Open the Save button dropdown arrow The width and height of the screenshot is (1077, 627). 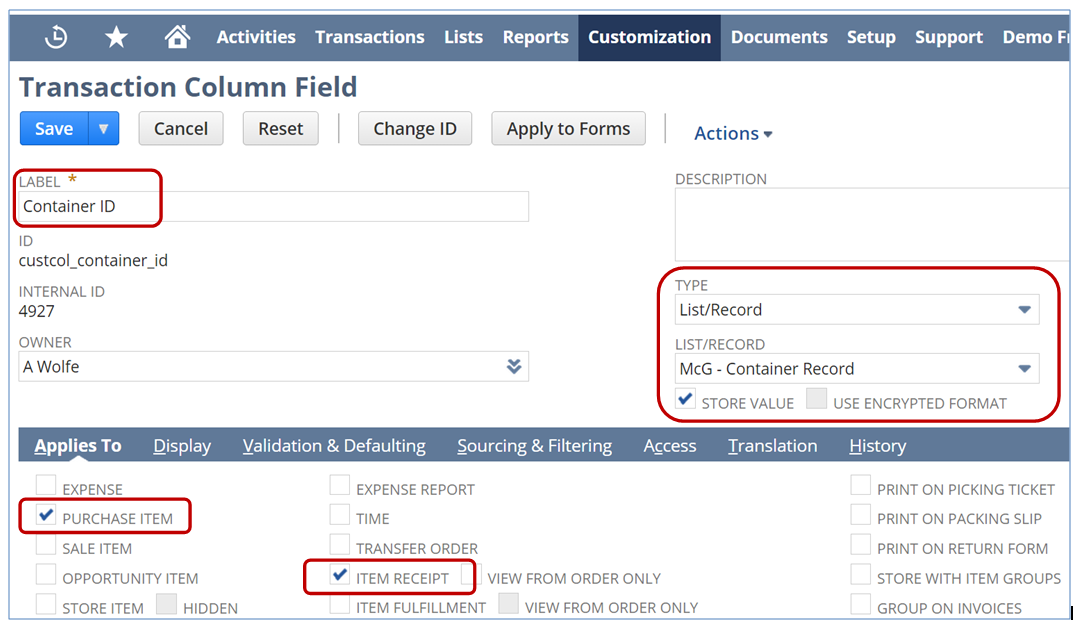(x=104, y=129)
